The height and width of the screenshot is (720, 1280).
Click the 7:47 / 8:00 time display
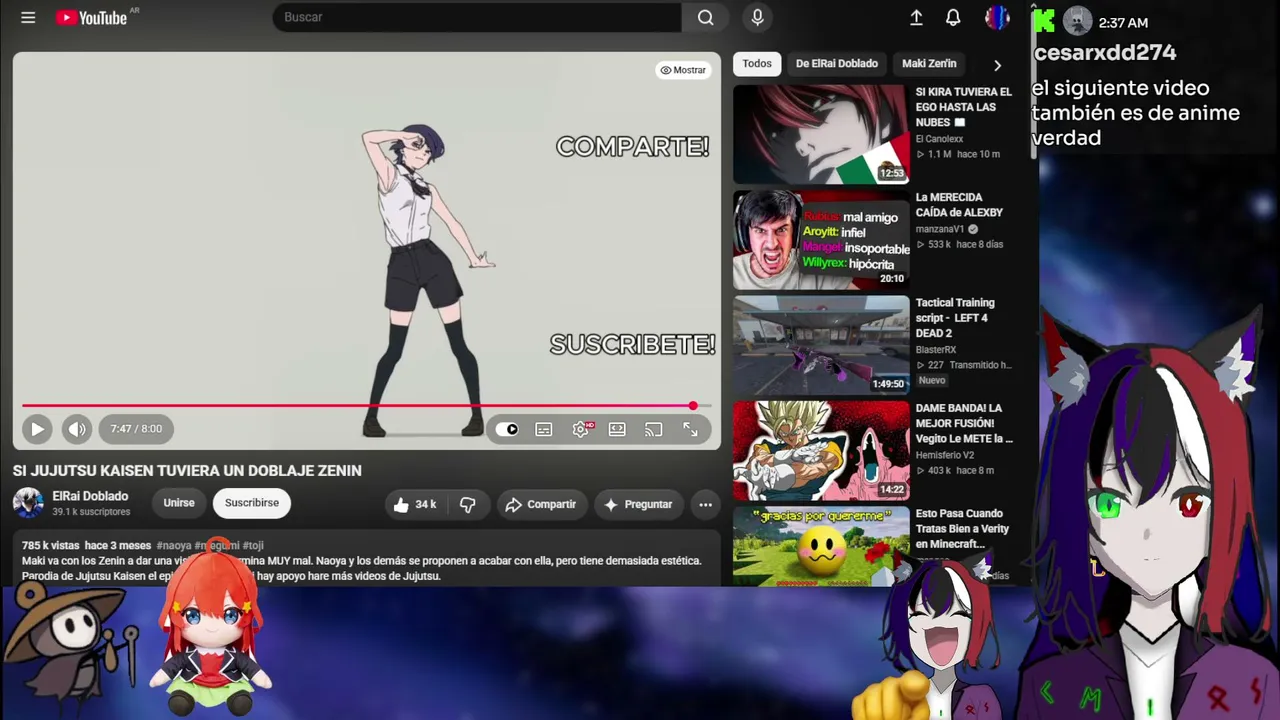136,429
